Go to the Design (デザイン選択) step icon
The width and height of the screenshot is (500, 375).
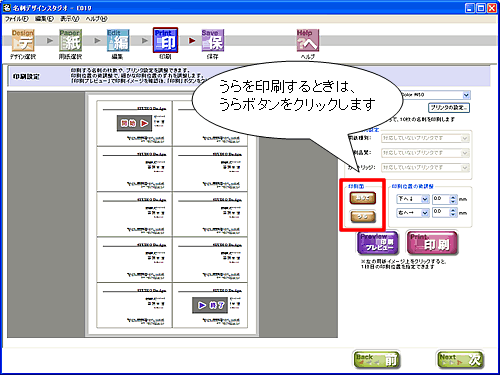(23, 41)
